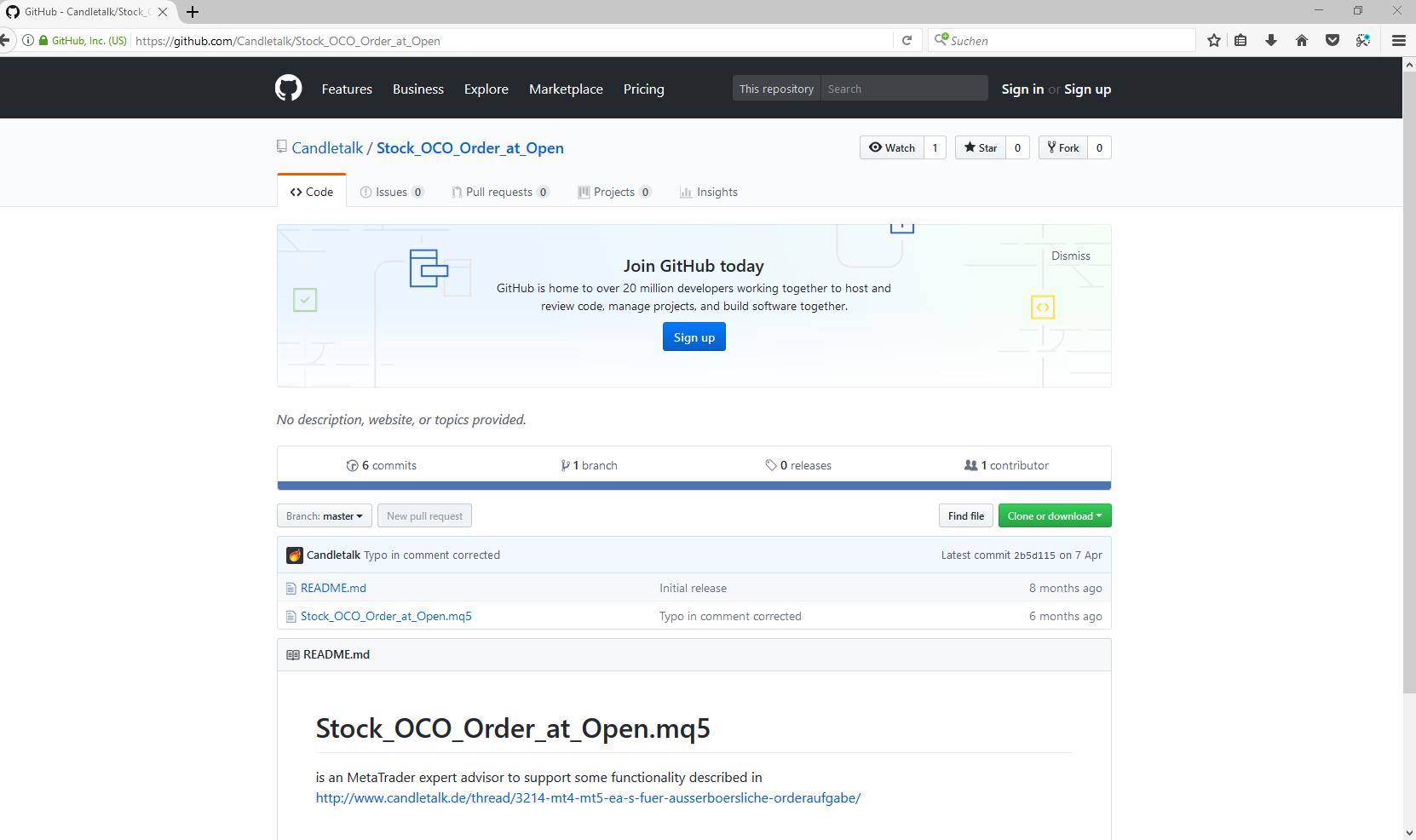Screen dimensions: 1416x840
Task: Watch the repository
Action: 891,147
